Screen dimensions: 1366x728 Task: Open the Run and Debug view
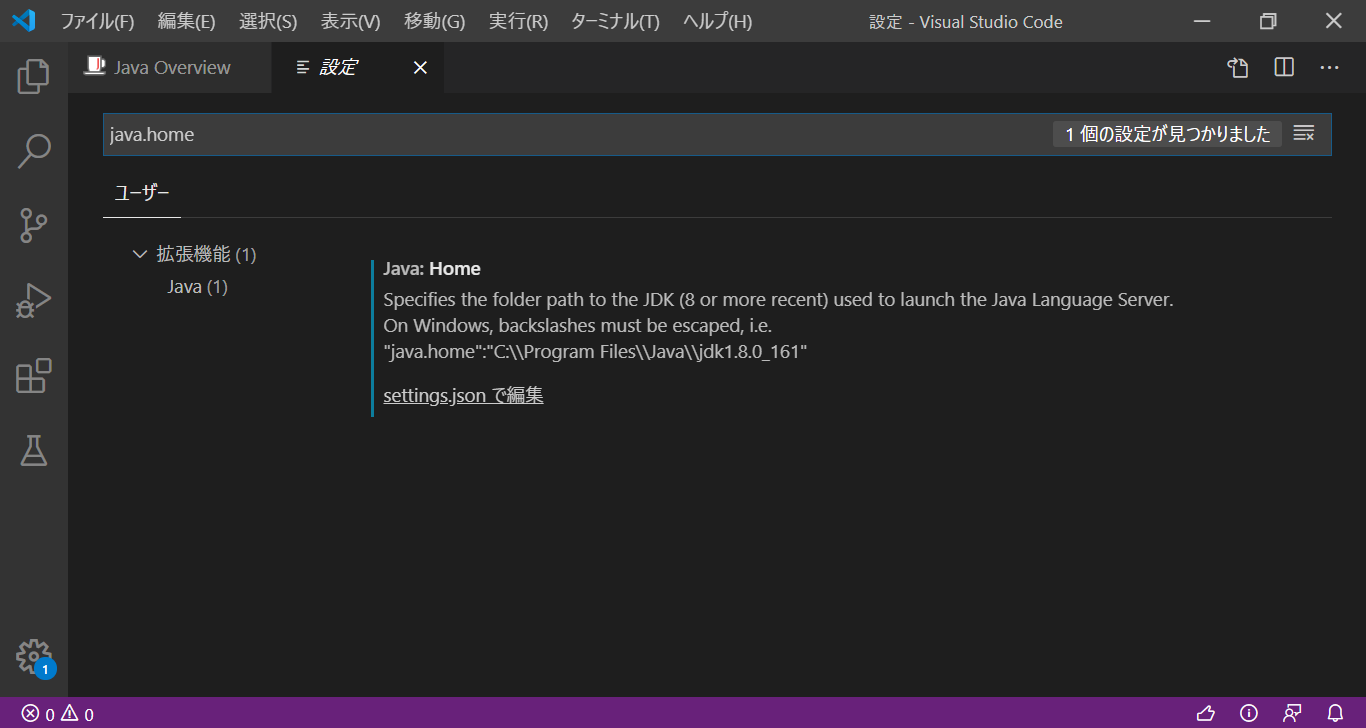pyautogui.click(x=34, y=301)
